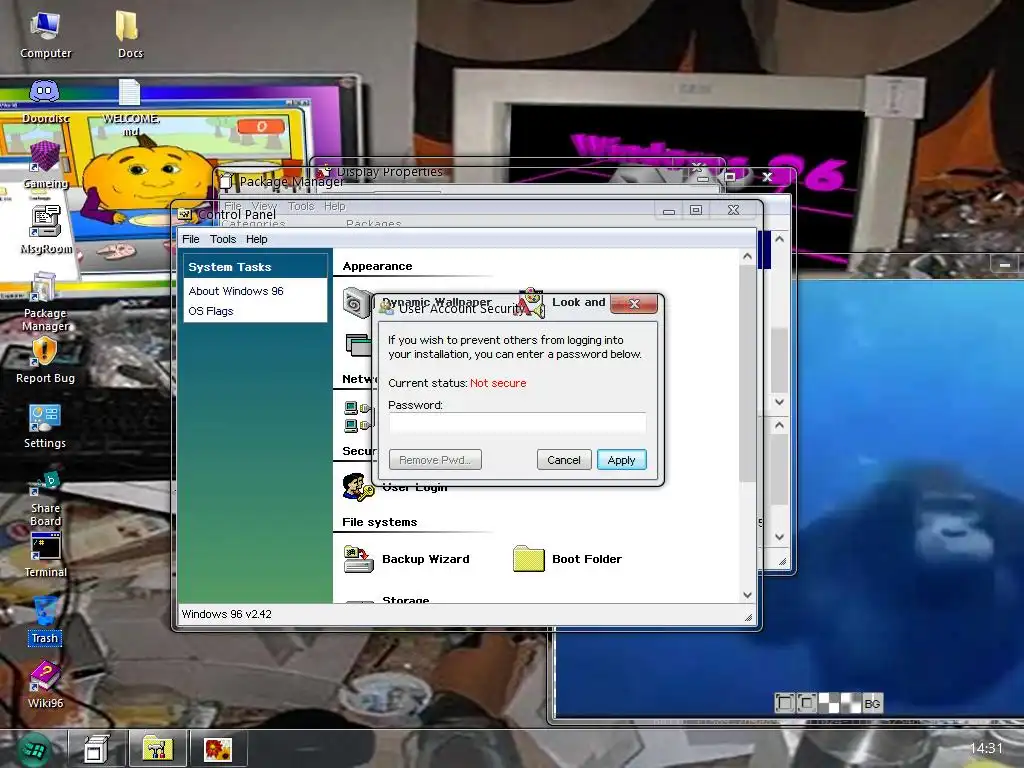The image size is (1024, 768).
Task: Click the Package Manager lower pane scroll-up arrow
Action: (x=779, y=425)
